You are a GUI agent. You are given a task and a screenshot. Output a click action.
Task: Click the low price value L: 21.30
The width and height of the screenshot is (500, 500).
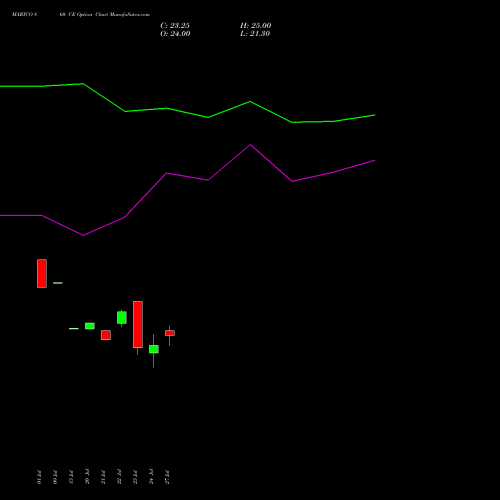coord(255,34)
